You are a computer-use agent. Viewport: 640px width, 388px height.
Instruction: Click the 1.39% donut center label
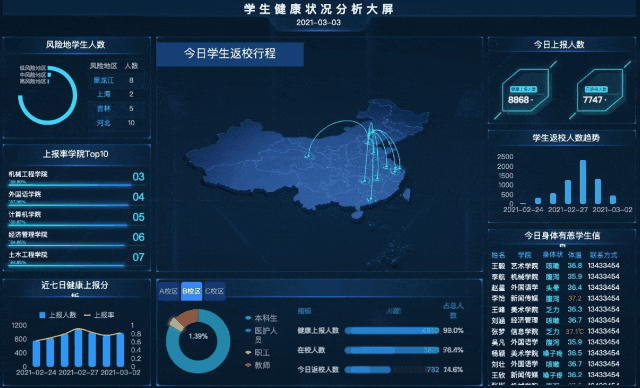(198, 337)
